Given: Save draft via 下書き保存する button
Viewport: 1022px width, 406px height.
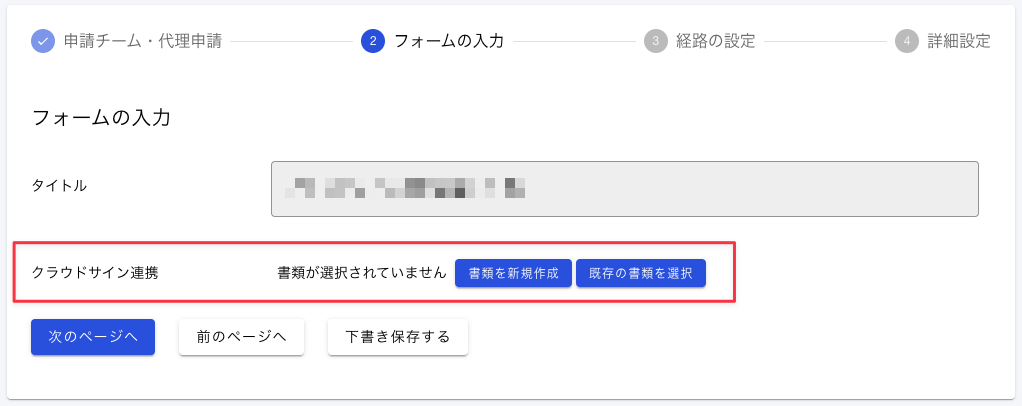Looking at the screenshot, I should [398, 337].
